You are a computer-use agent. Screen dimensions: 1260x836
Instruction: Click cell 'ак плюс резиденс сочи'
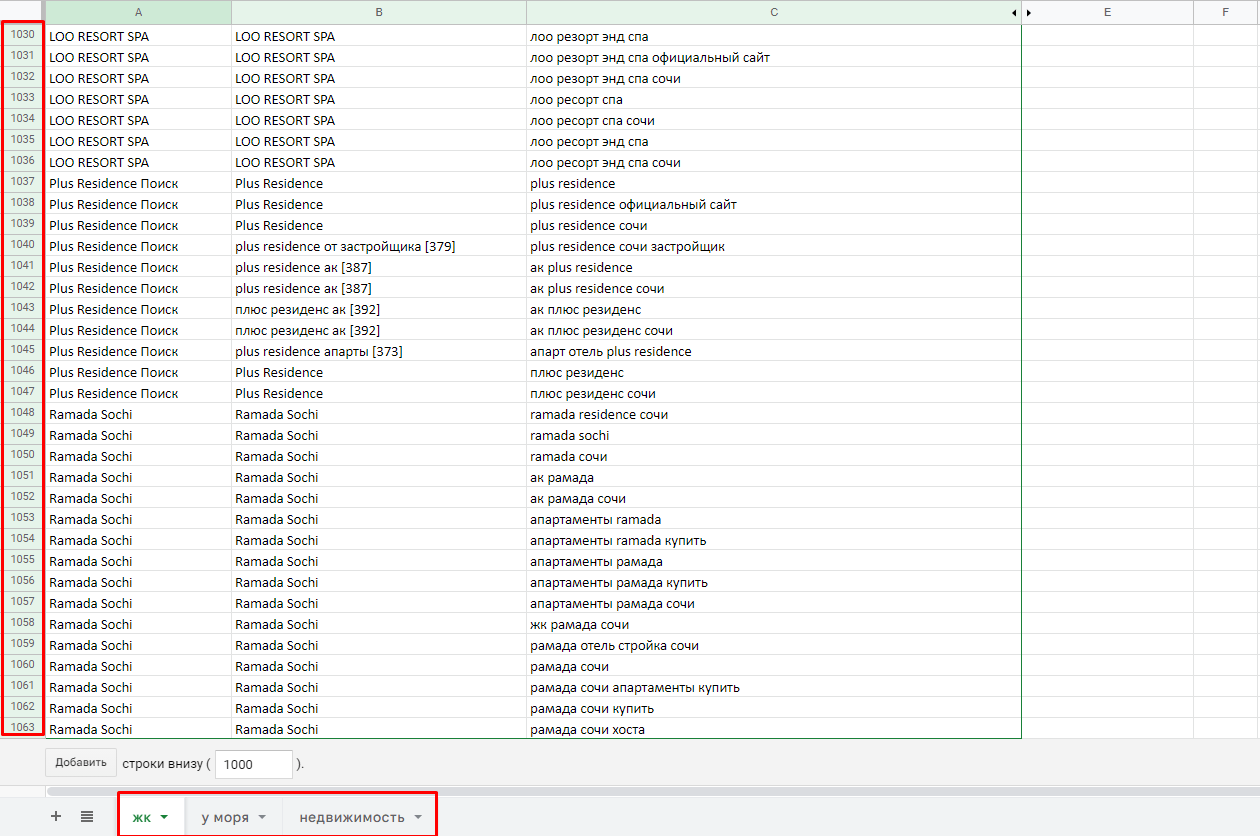pyautogui.click(x=774, y=330)
